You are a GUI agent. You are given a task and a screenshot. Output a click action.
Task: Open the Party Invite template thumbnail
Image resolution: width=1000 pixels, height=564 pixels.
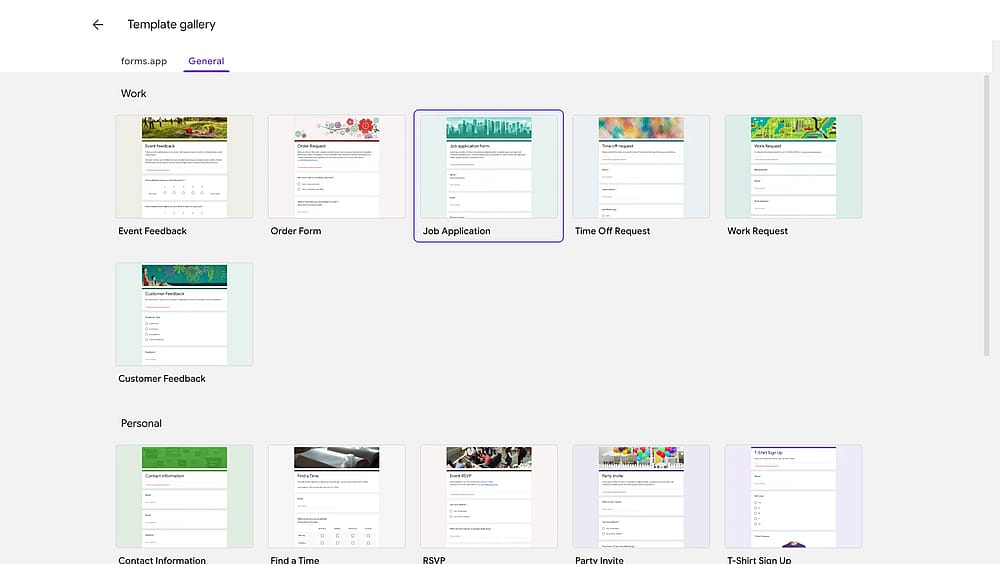click(641, 496)
